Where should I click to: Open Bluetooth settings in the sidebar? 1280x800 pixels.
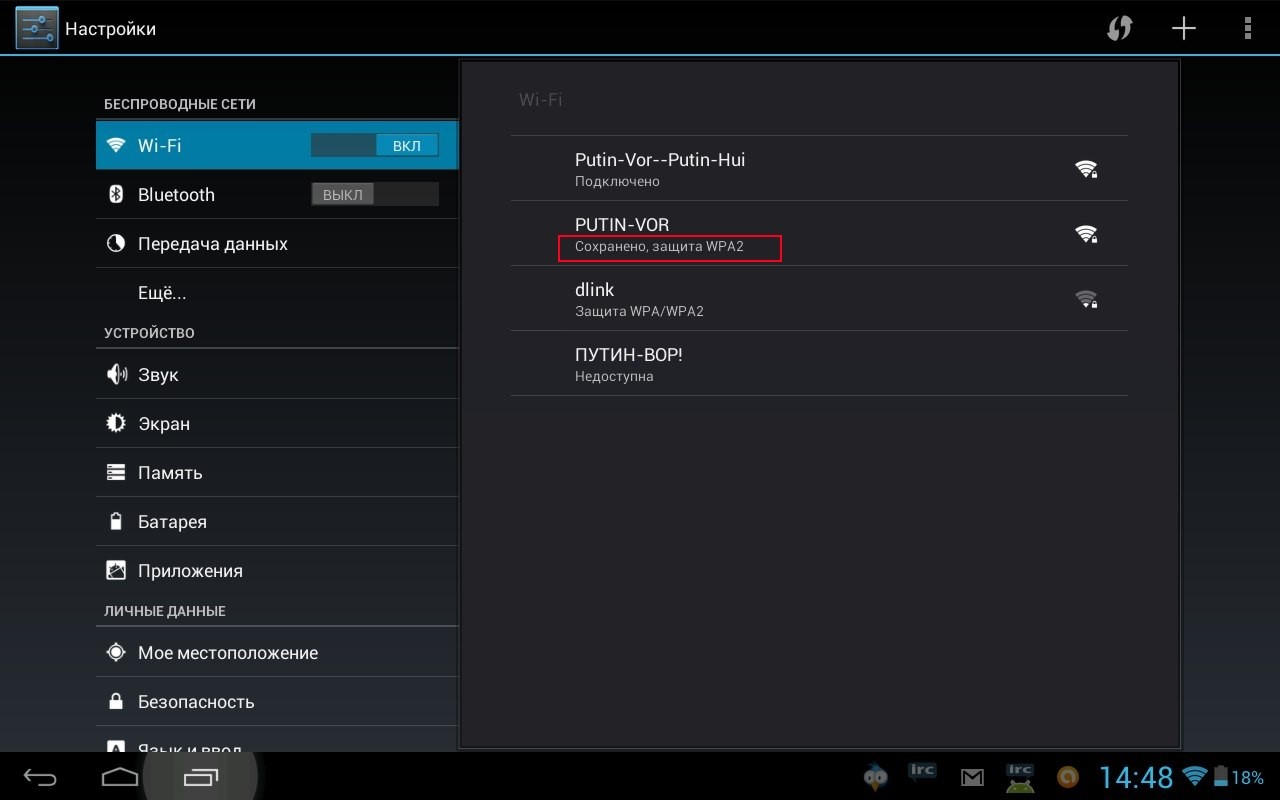pyautogui.click(x=277, y=194)
